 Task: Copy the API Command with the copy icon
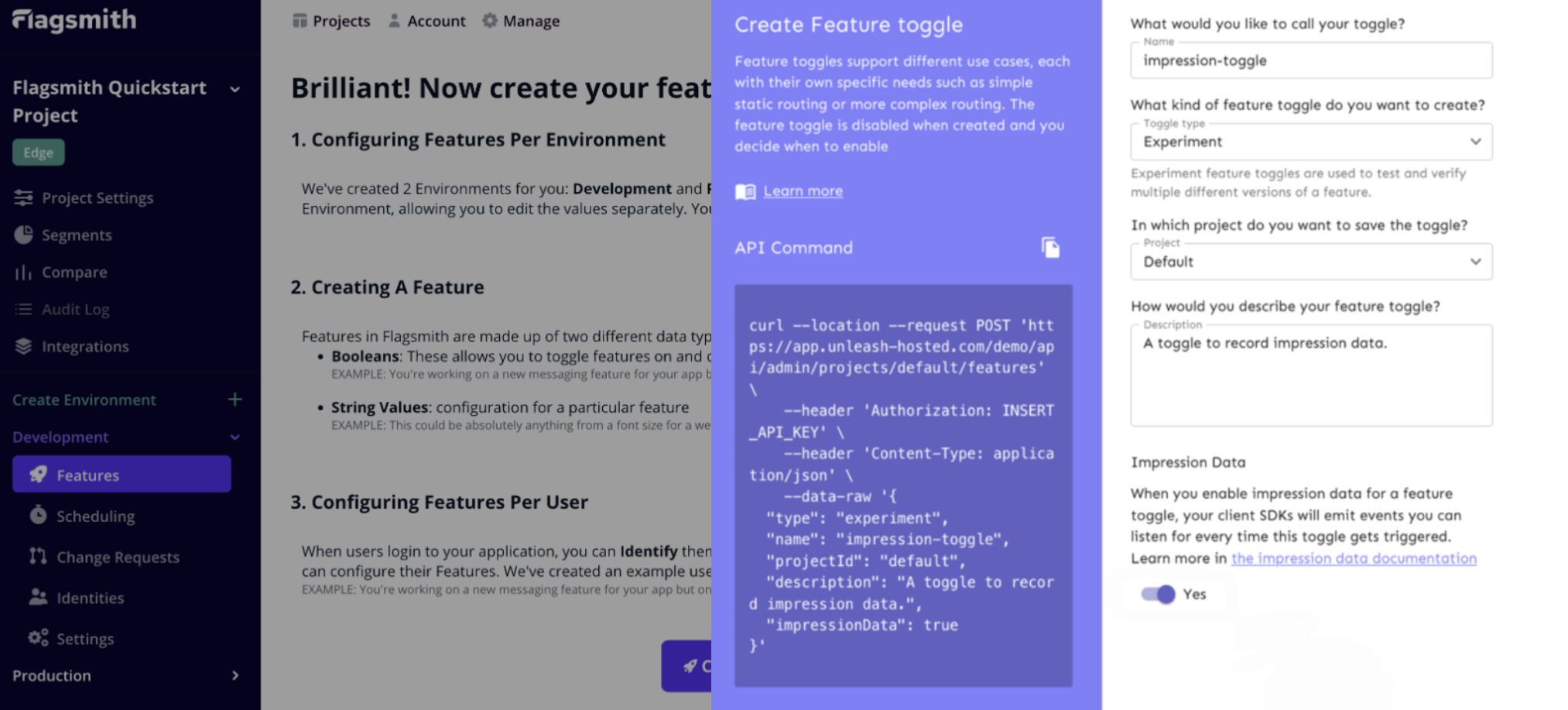coord(1050,247)
